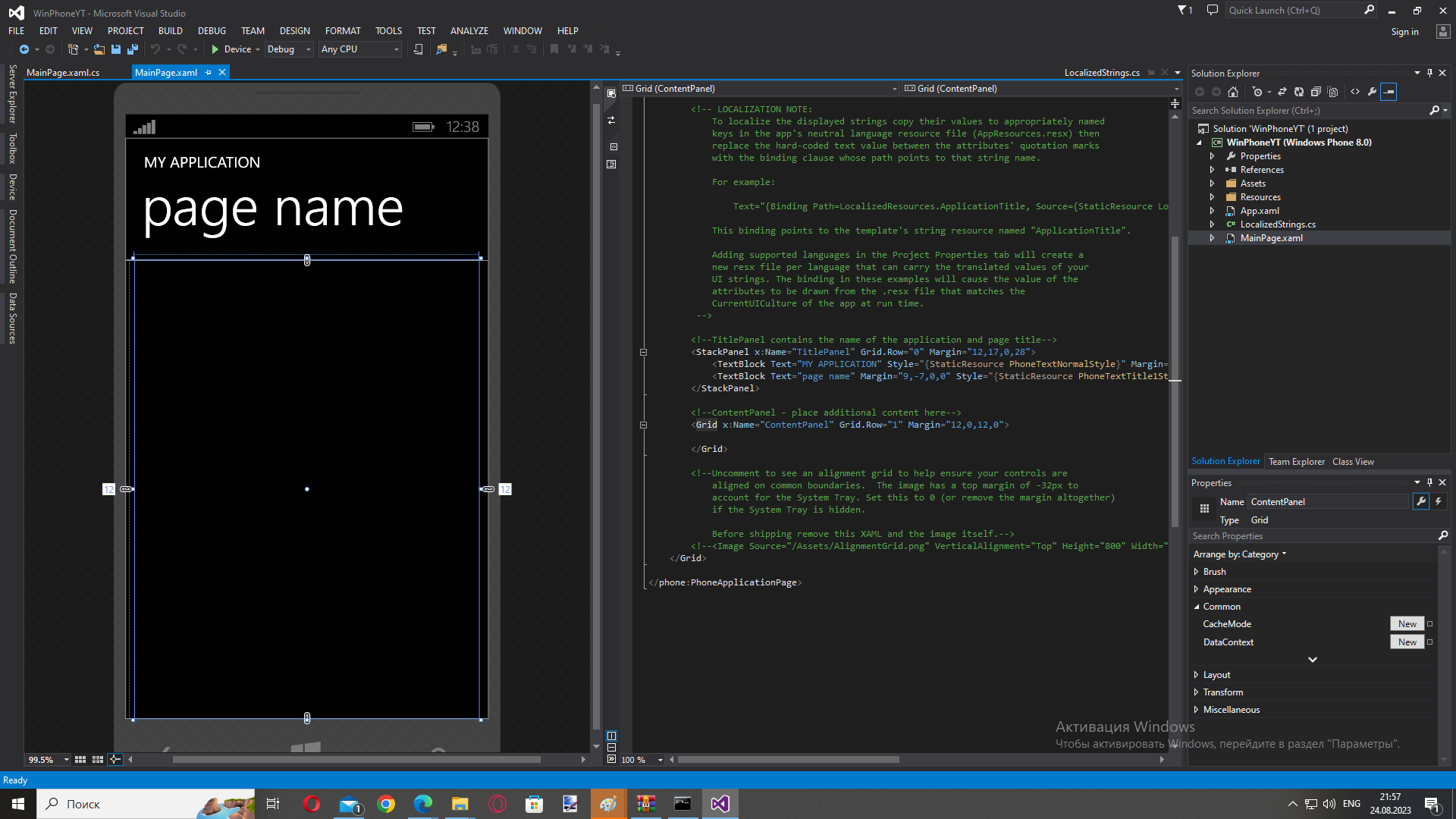Image resolution: width=1456 pixels, height=819 pixels.
Task: Click Sign in link
Action: click(1404, 32)
